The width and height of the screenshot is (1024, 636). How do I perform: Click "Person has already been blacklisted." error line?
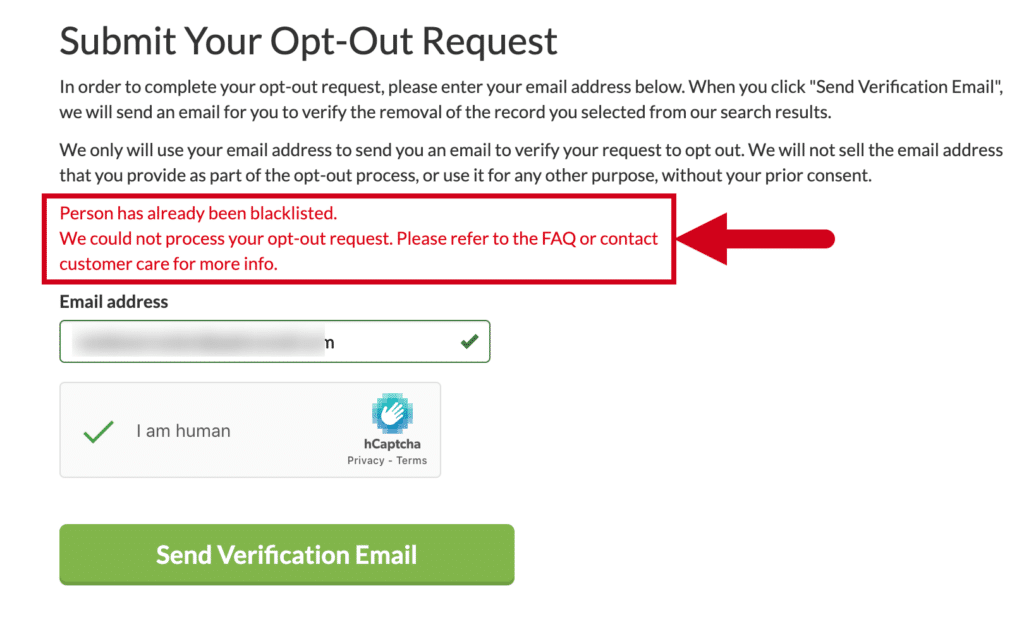point(198,214)
